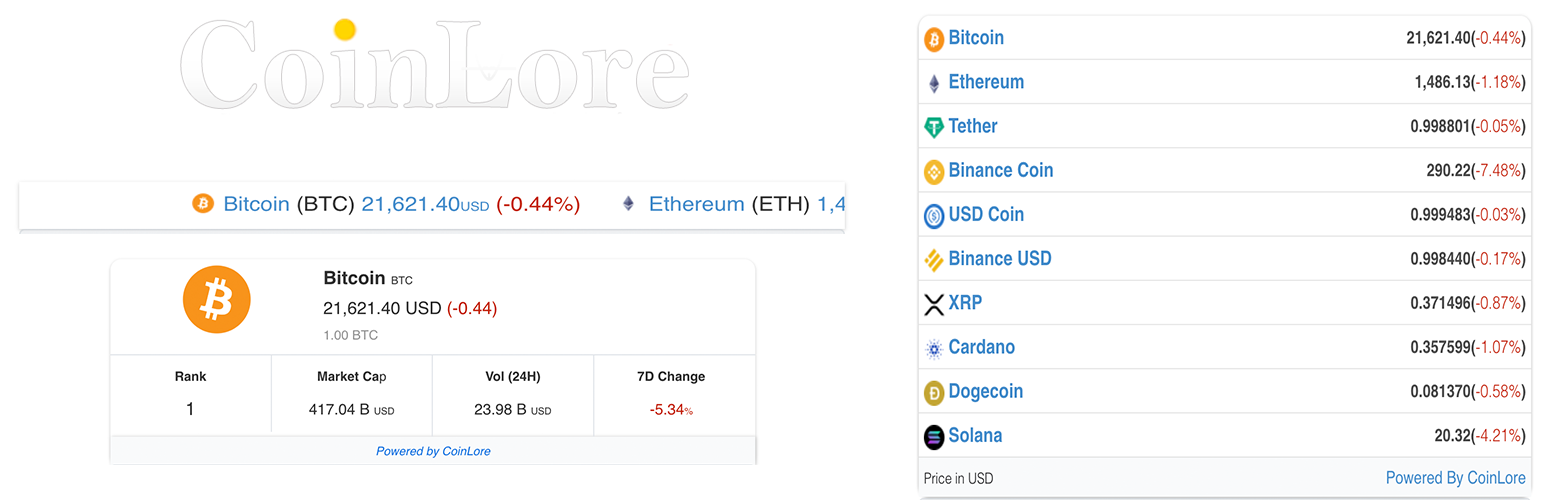1544x500 pixels.
Task: Click the Cardano icon
Action: coord(933,348)
